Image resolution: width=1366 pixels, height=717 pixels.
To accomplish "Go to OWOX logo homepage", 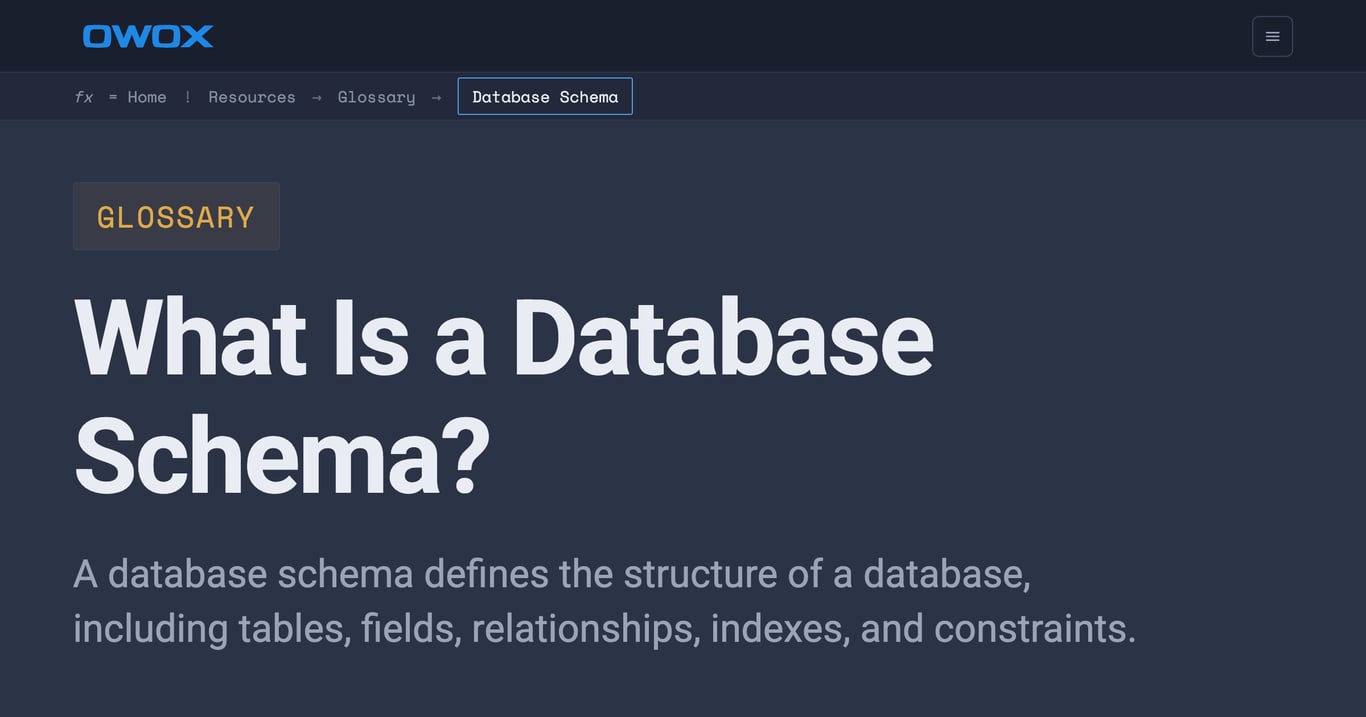I will pos(148,36).
